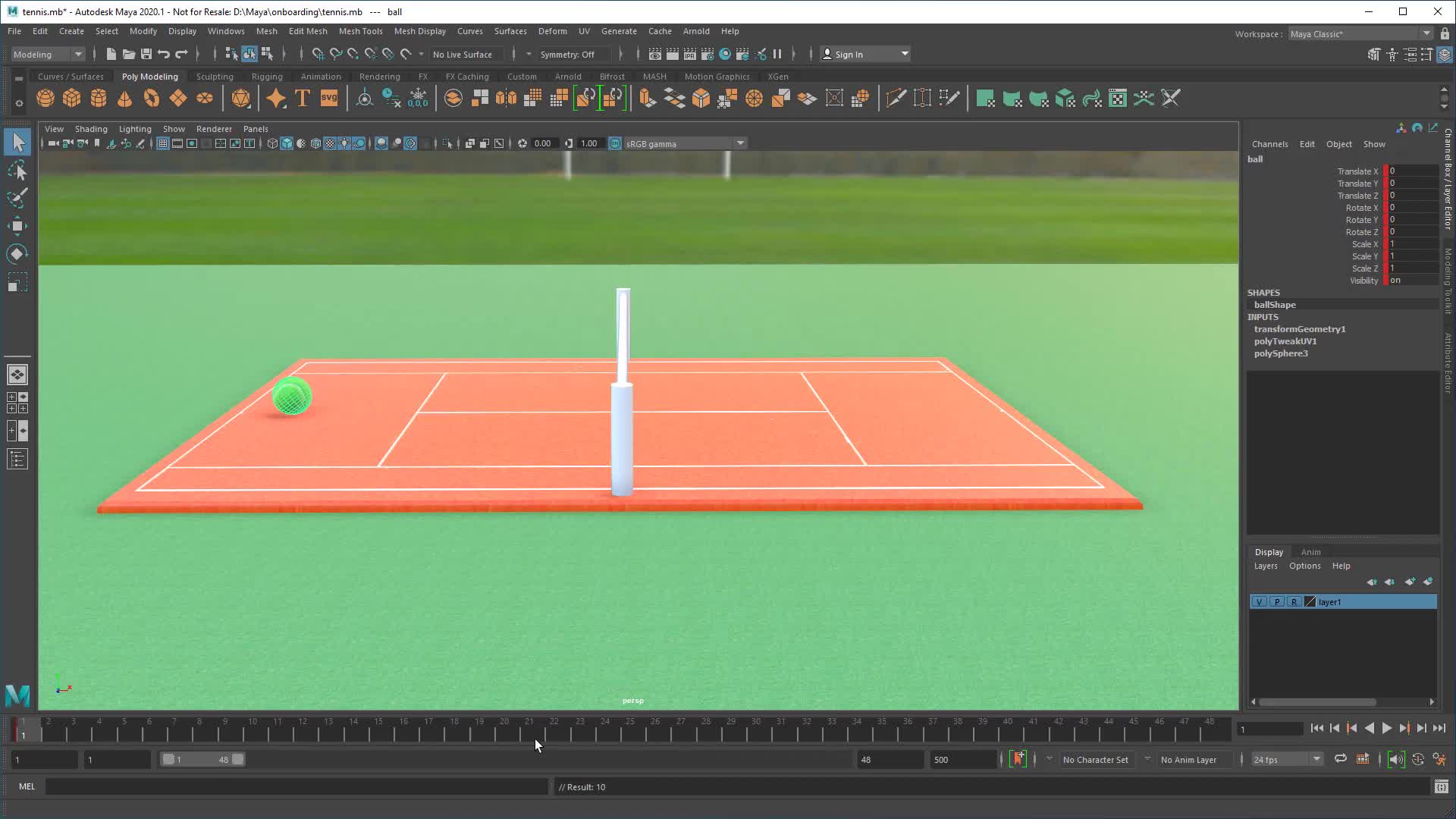Activate the Rotate tool in toolbox
Image resolution: width=1456 pixels, height=819 pixels.
(x=17, y=254)
